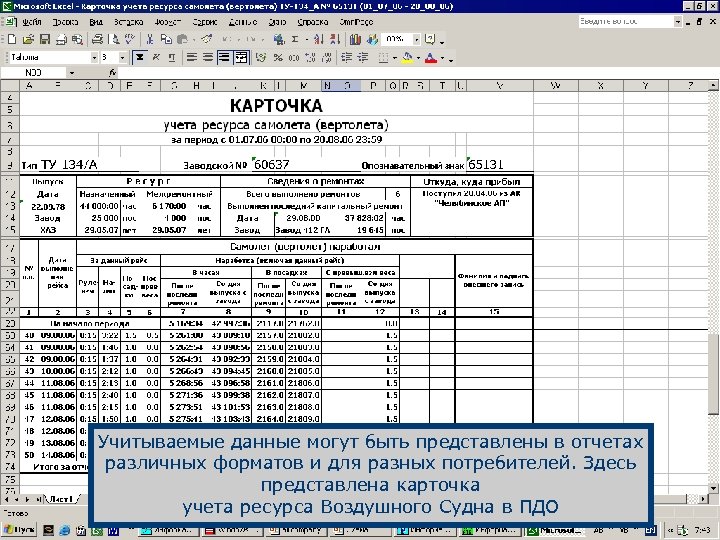Apply the yellow Fill Color bucket
720x540 pixels.
click(407, 58)
